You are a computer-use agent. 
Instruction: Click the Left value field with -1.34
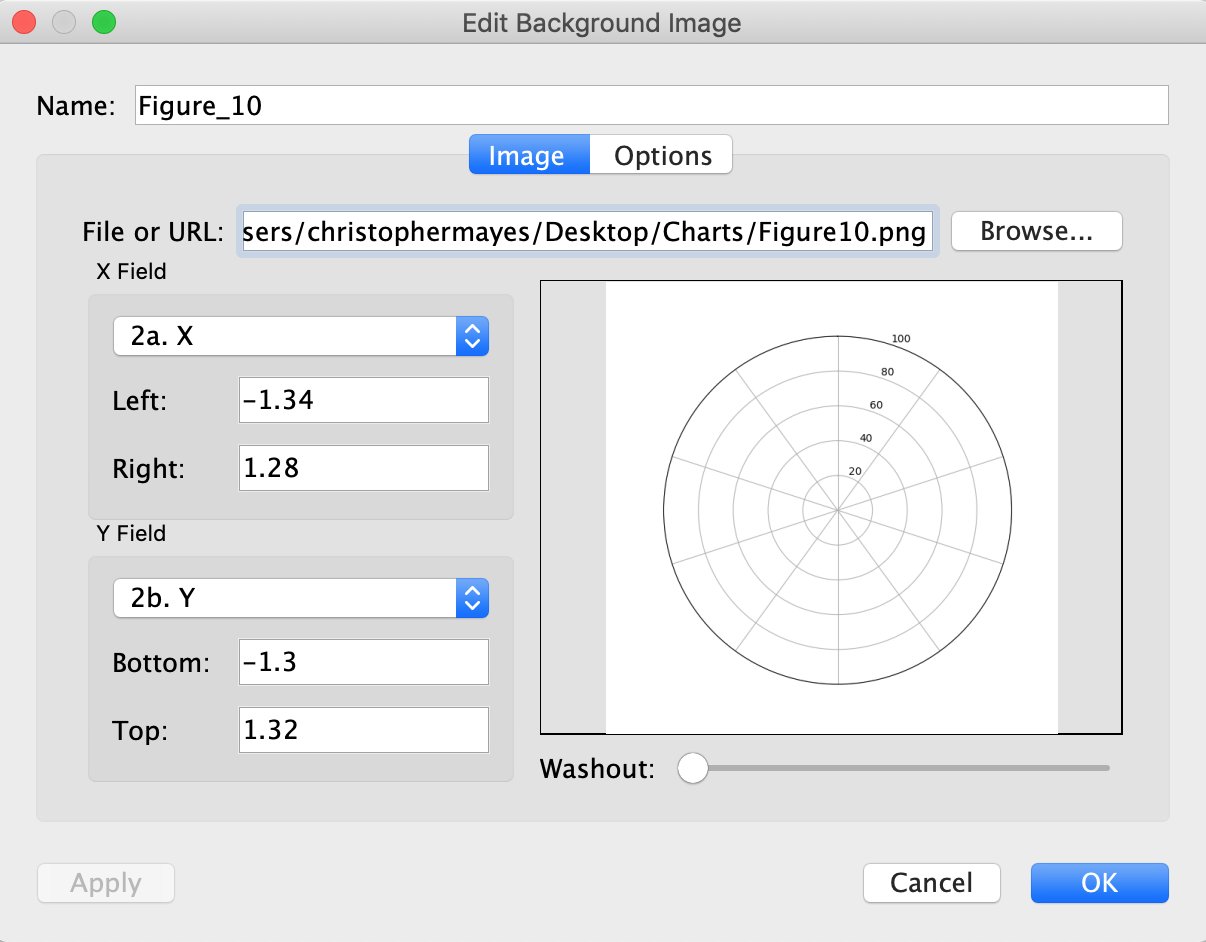[363, 400]
